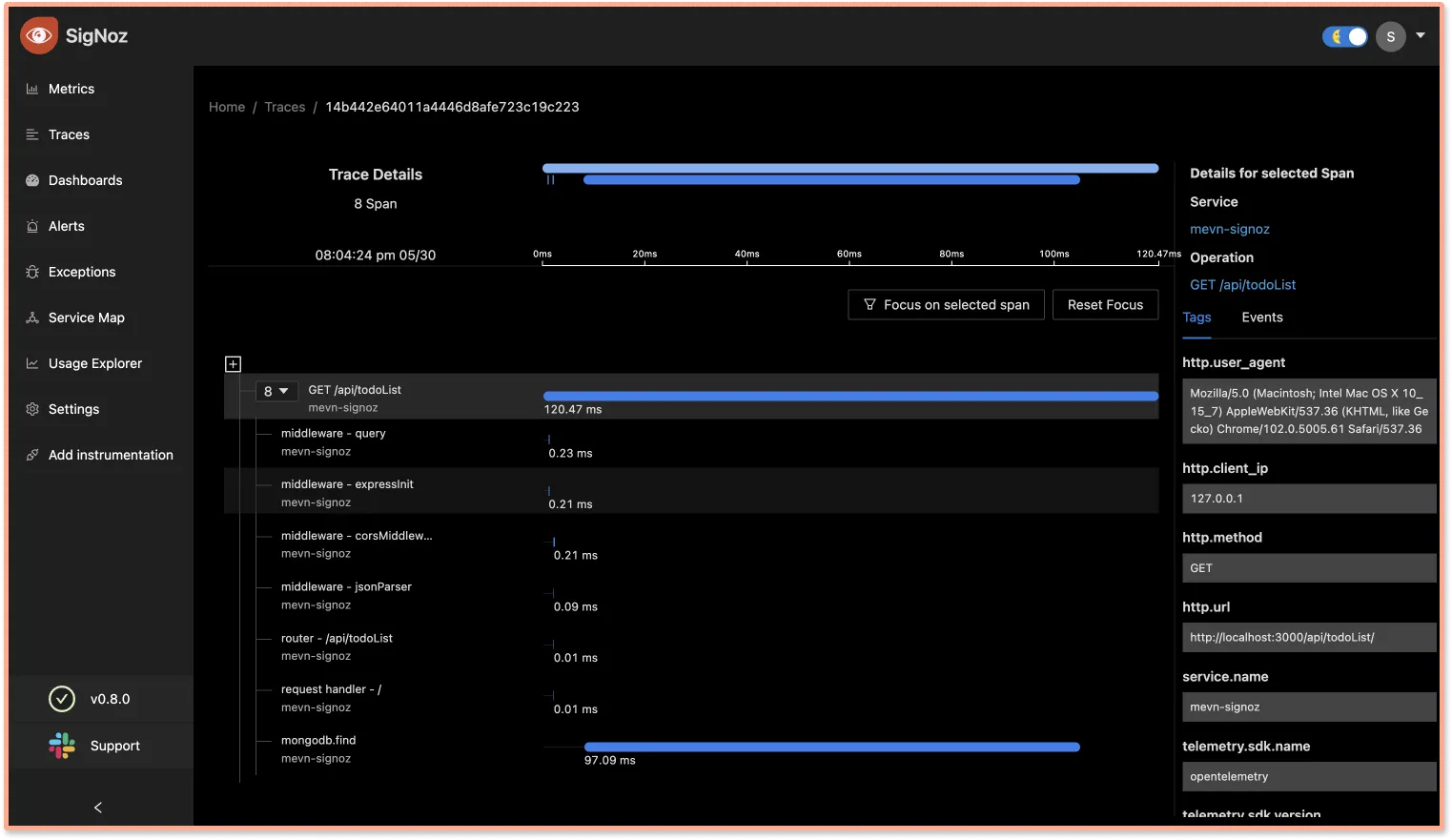Navigate to Dashboards
The height and width of the screenshot is (840, 1452).
tap(86, 180)
